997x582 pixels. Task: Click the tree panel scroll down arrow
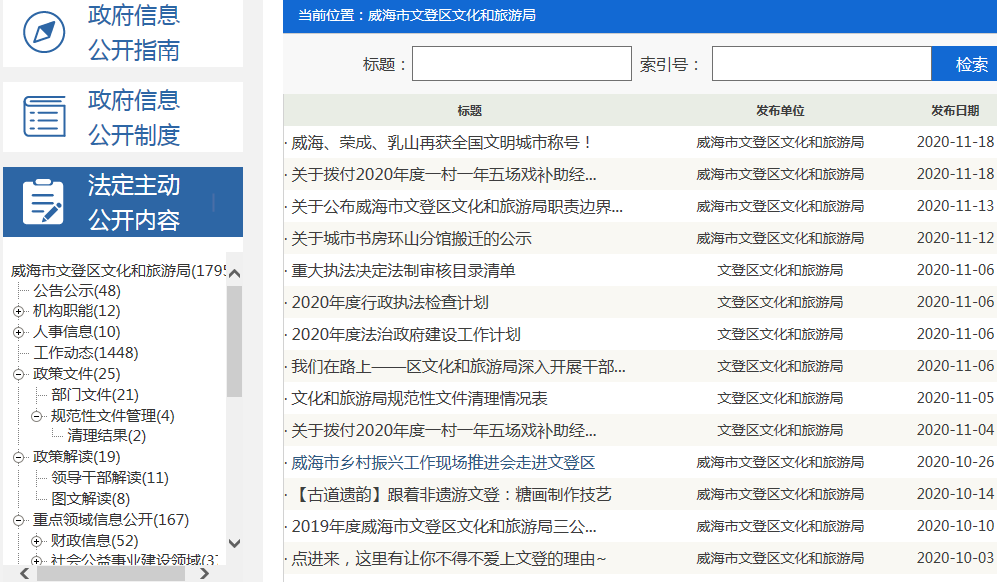(x=235, y=543)
